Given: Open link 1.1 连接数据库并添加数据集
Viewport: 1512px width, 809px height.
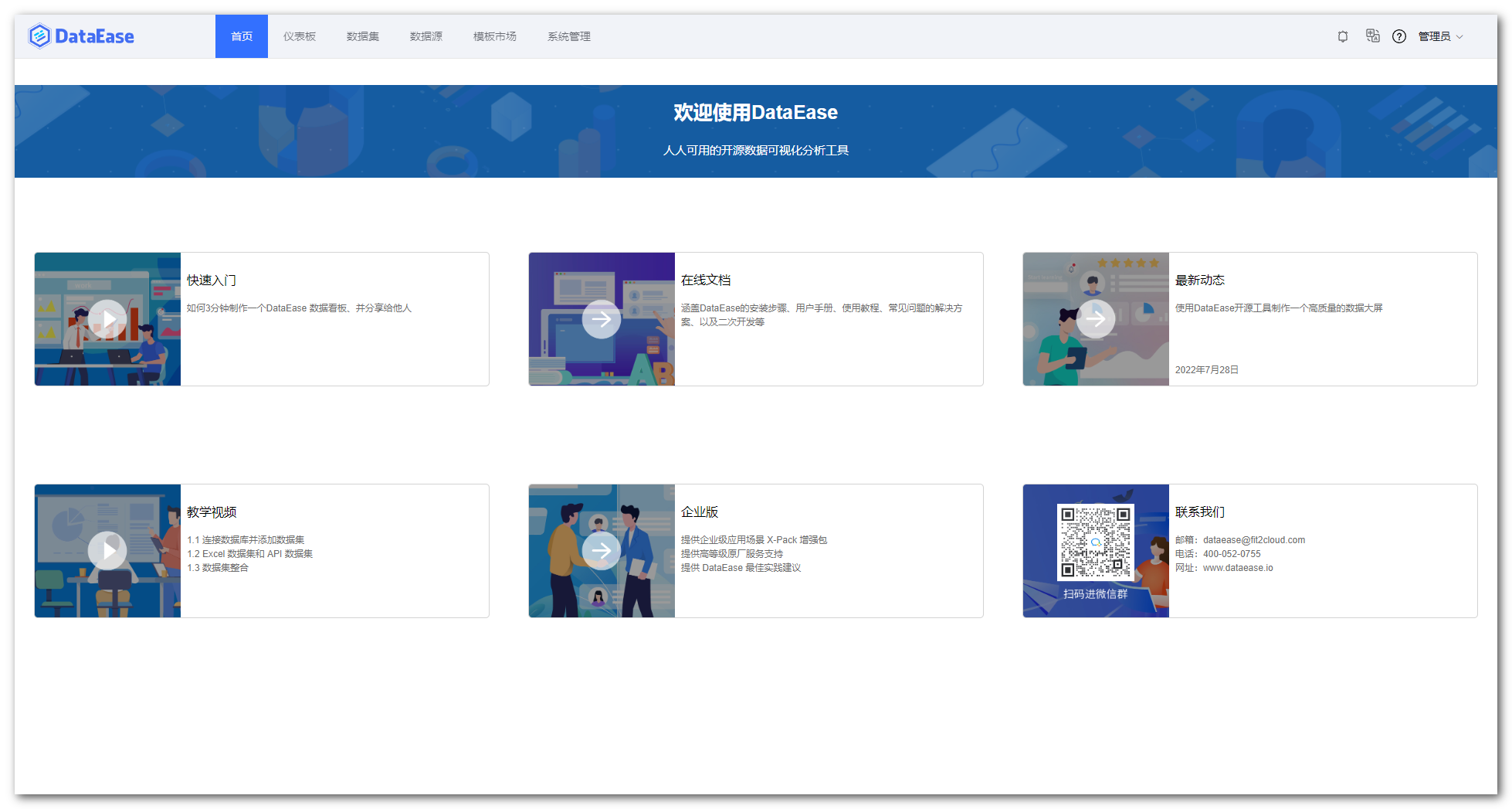Looking at the screenshot, I should [x=246, y=539].
